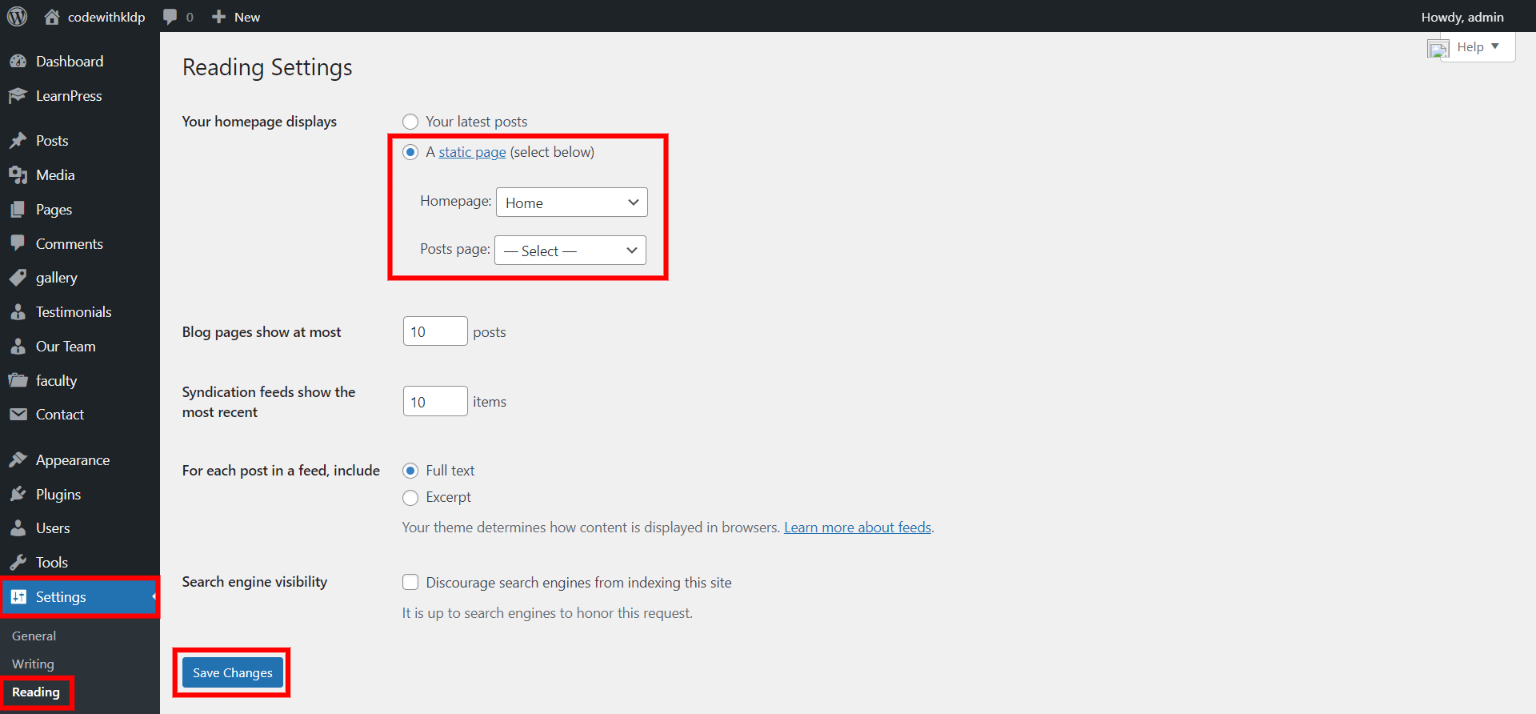Click the 'Blog pages show at most' number field
Image resolution: width=1536 pixels, height=714 pixels.
tap(435, 332)
